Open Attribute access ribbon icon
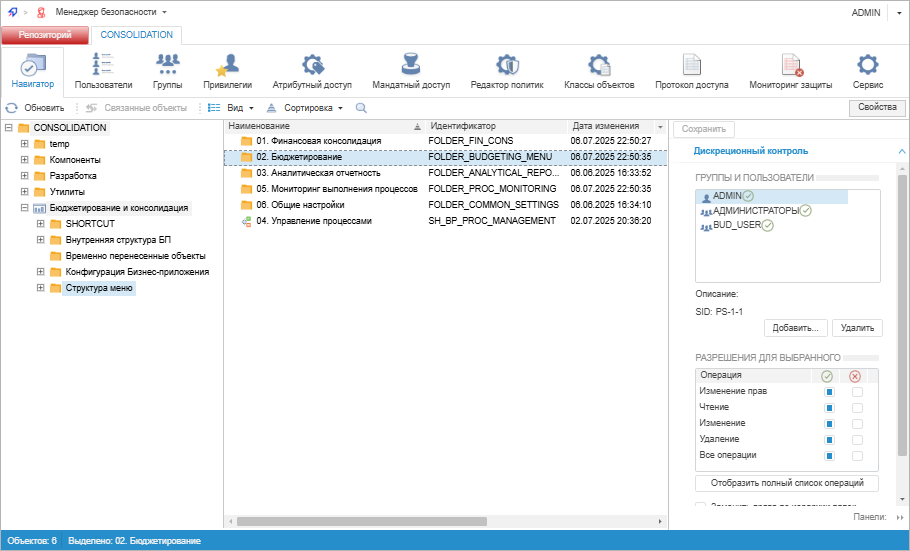Viewport: 910px width, 551px height. 312,64
